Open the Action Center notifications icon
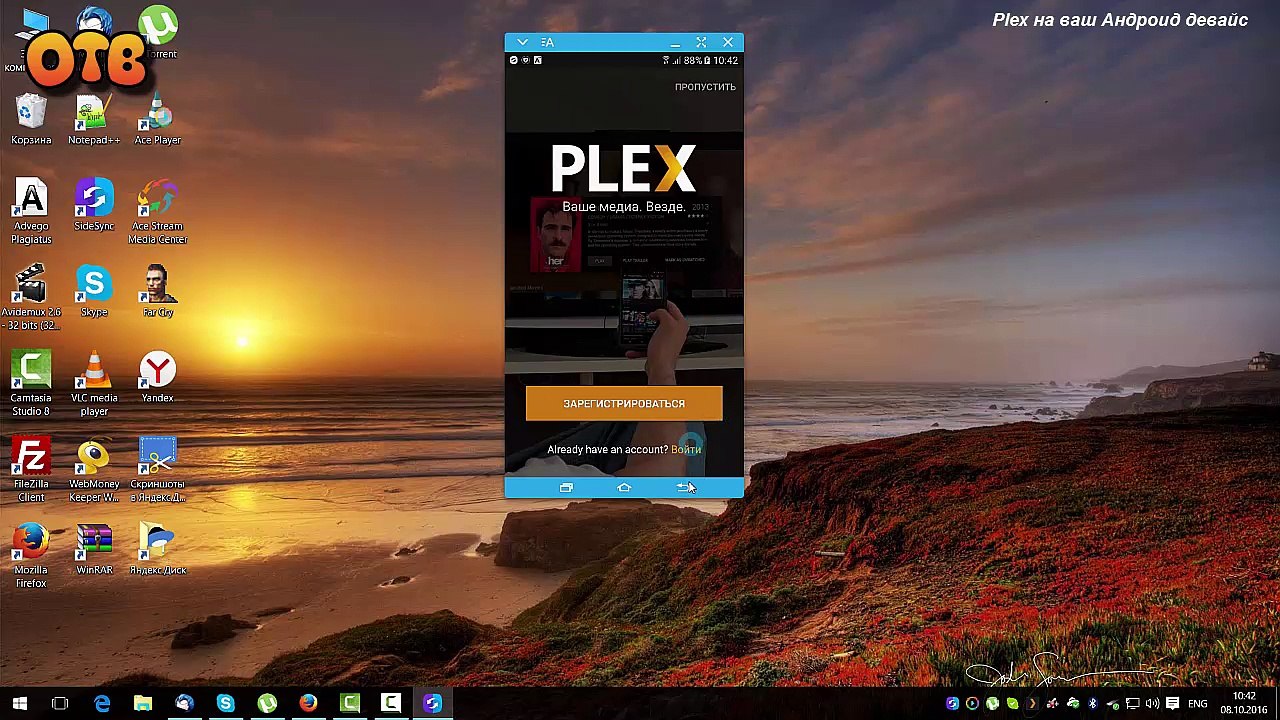The image size is (1280, 720). point(1172,704)
